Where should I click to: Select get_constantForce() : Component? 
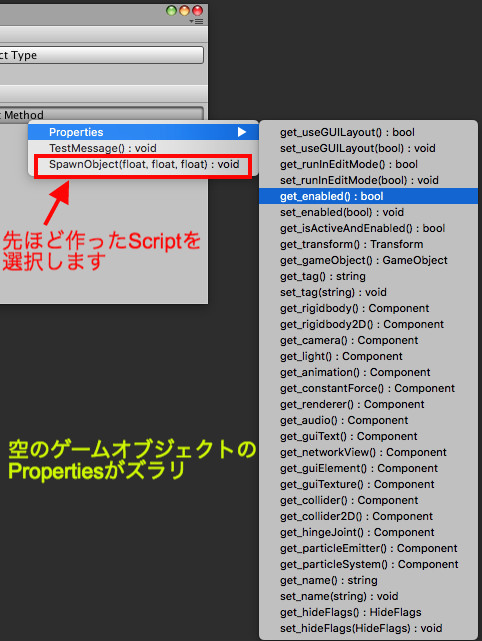click(x=368, y=388)
